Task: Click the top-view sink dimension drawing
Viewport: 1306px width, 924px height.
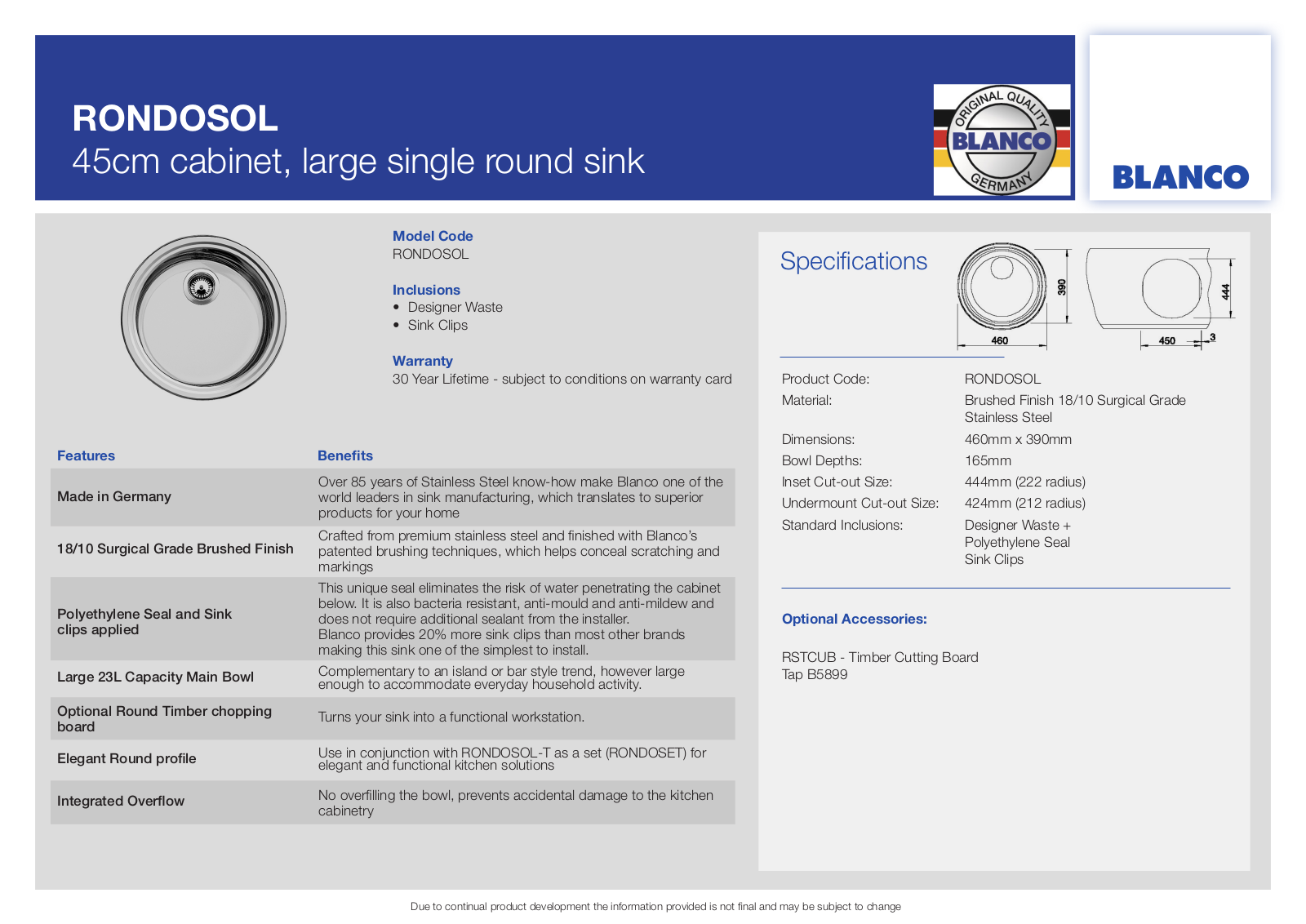Action: click(x=1013, y=295)
